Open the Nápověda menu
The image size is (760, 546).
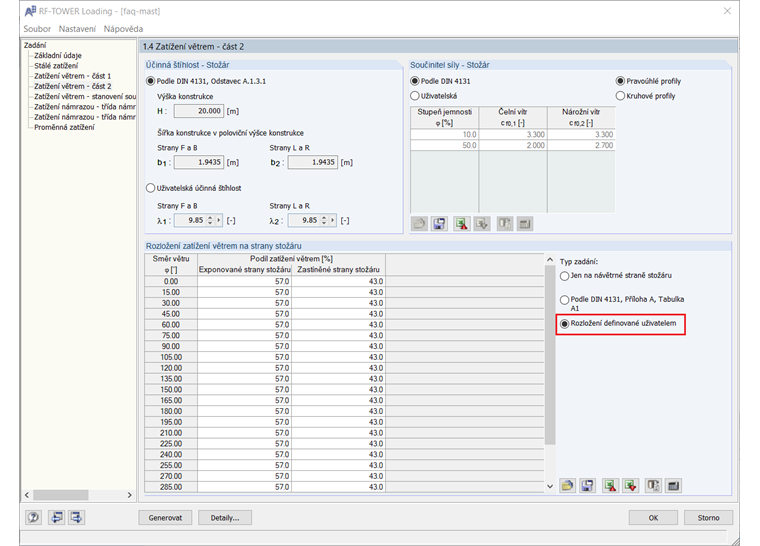click(x=123, y=29)
